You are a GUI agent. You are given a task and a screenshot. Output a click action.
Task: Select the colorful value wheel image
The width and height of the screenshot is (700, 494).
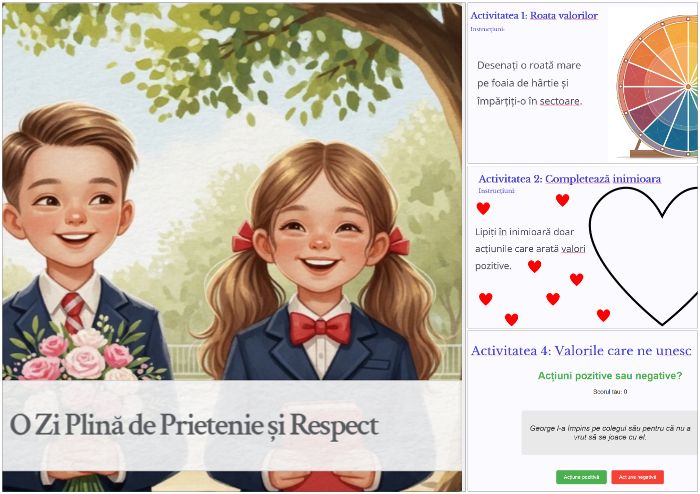(x=657, y=86)
